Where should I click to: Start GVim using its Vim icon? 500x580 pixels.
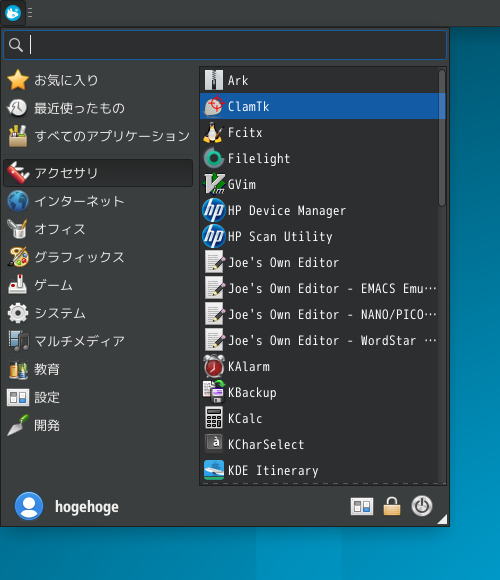(214, 184)
